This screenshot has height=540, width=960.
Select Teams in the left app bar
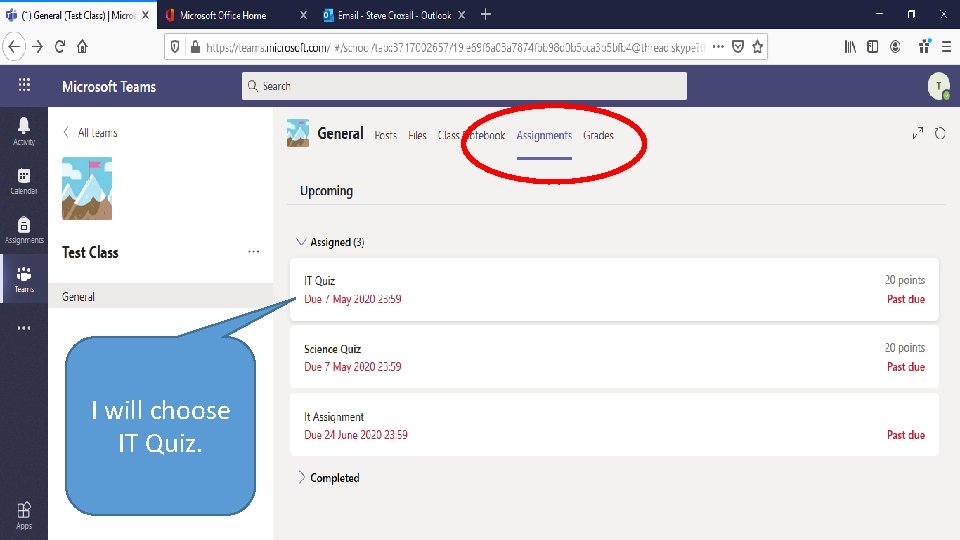point(24,279)
